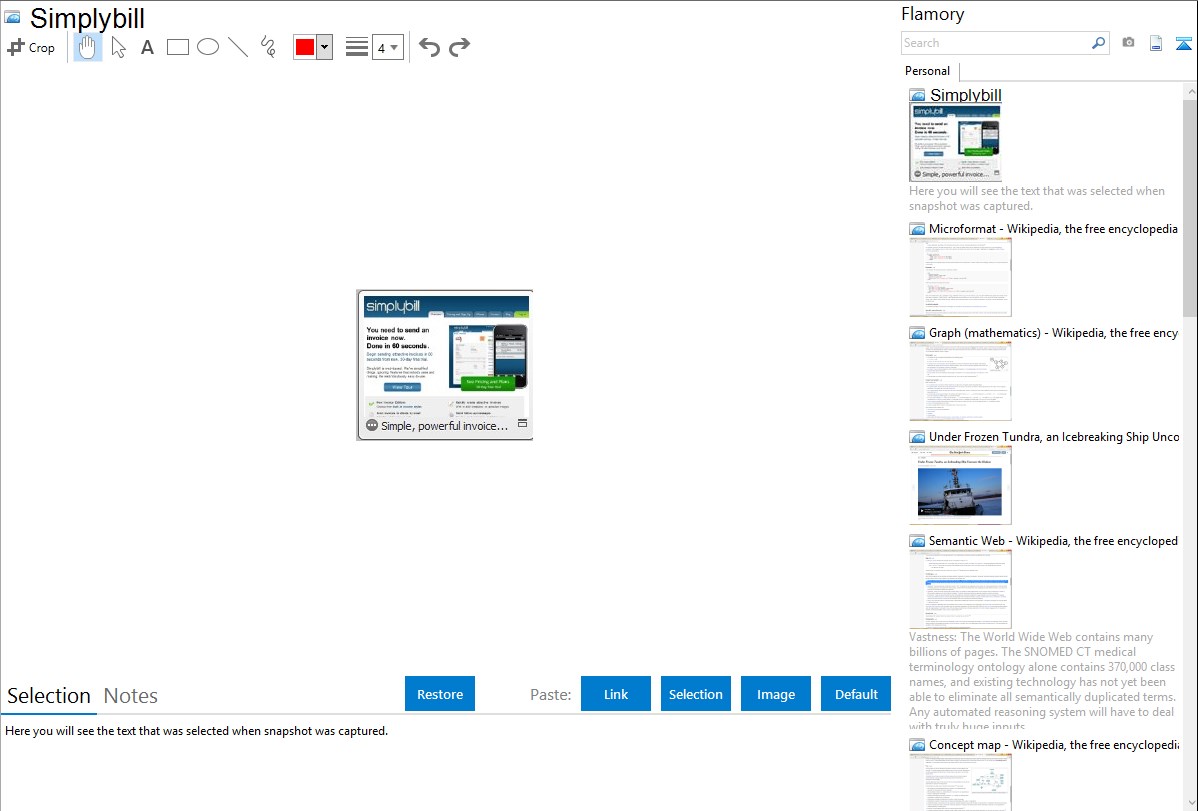Click the 'Here you will see' text in Selection pane
1198x811 pixels.
click(196, 731)
